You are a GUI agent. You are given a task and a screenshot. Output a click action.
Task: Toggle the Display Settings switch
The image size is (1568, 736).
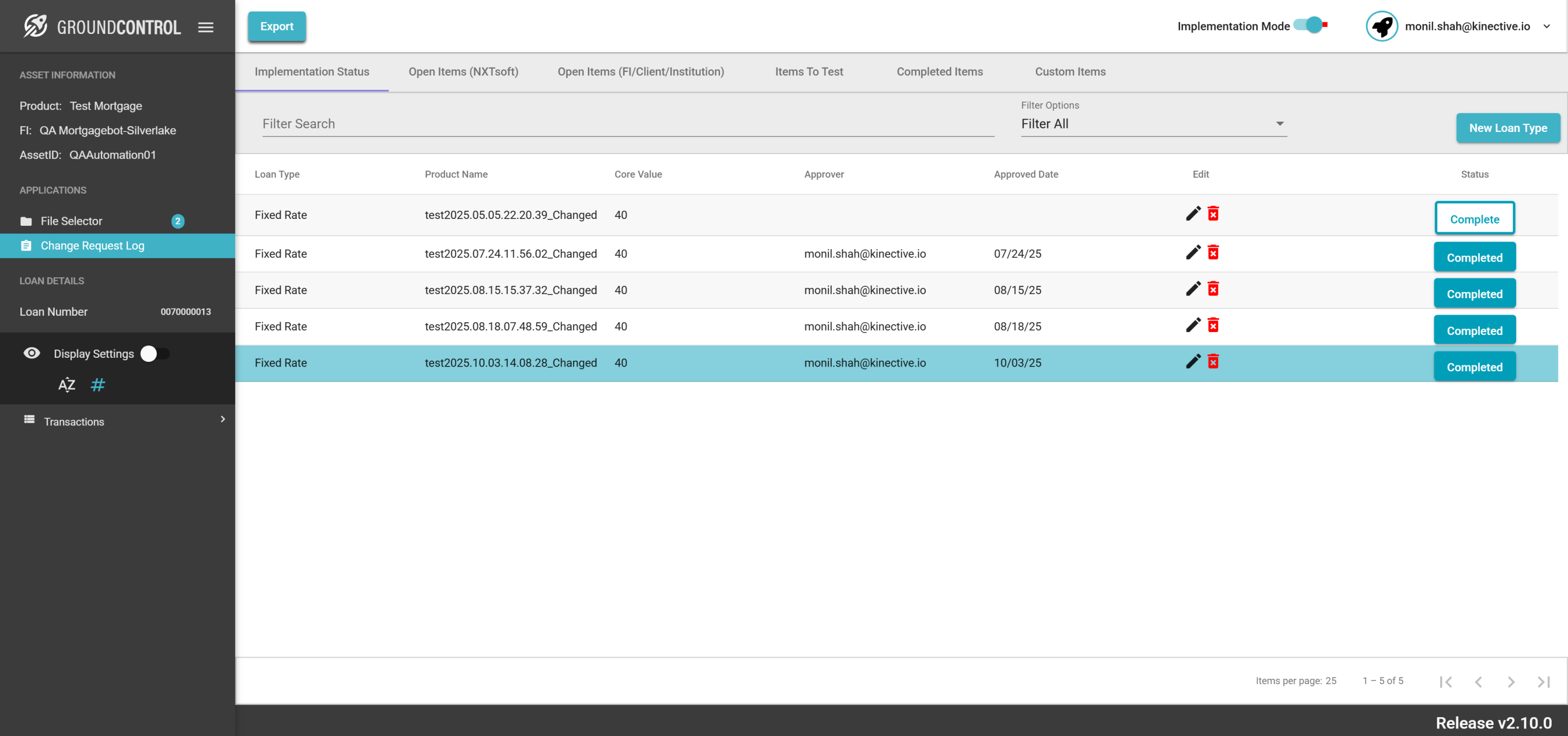click(155, 353)
